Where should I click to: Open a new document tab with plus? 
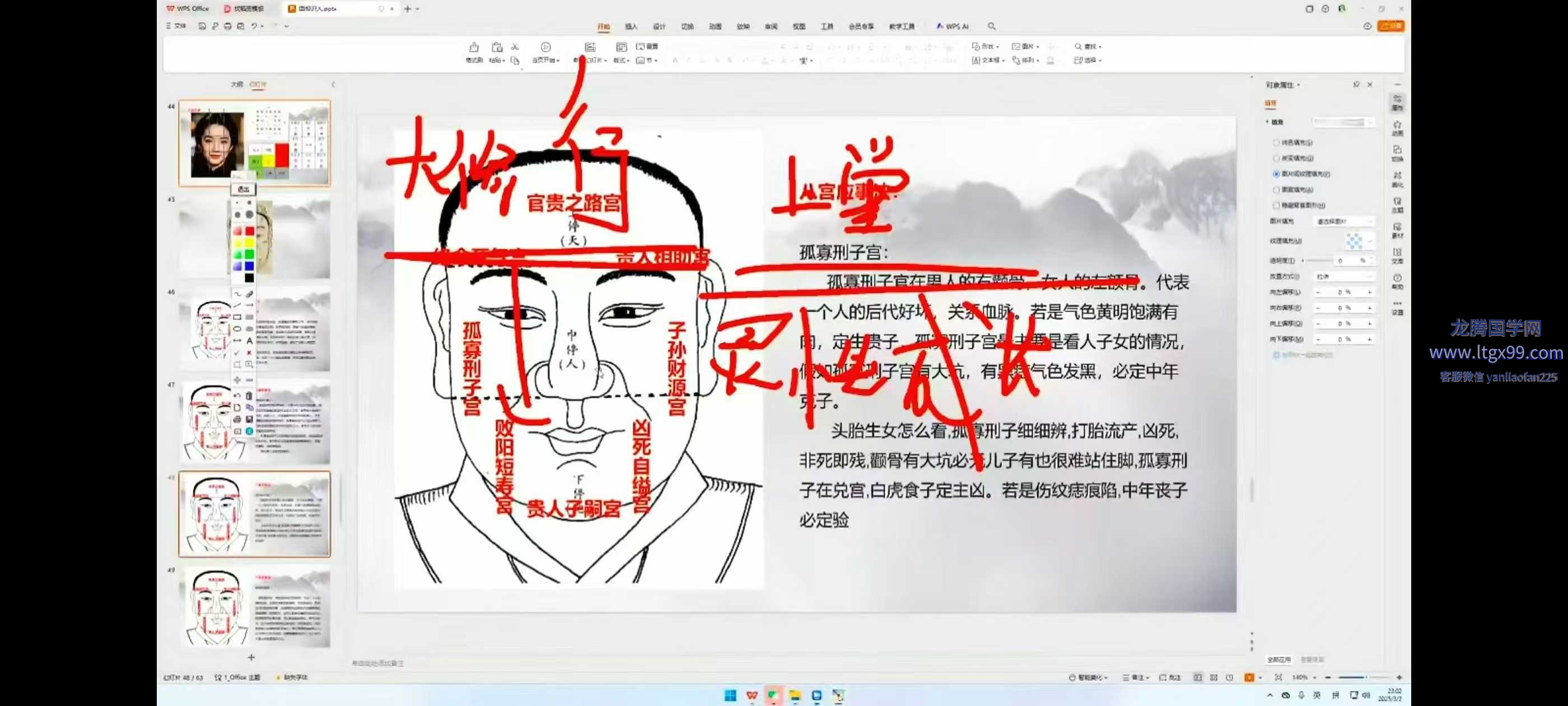click(x=407, y=8)
